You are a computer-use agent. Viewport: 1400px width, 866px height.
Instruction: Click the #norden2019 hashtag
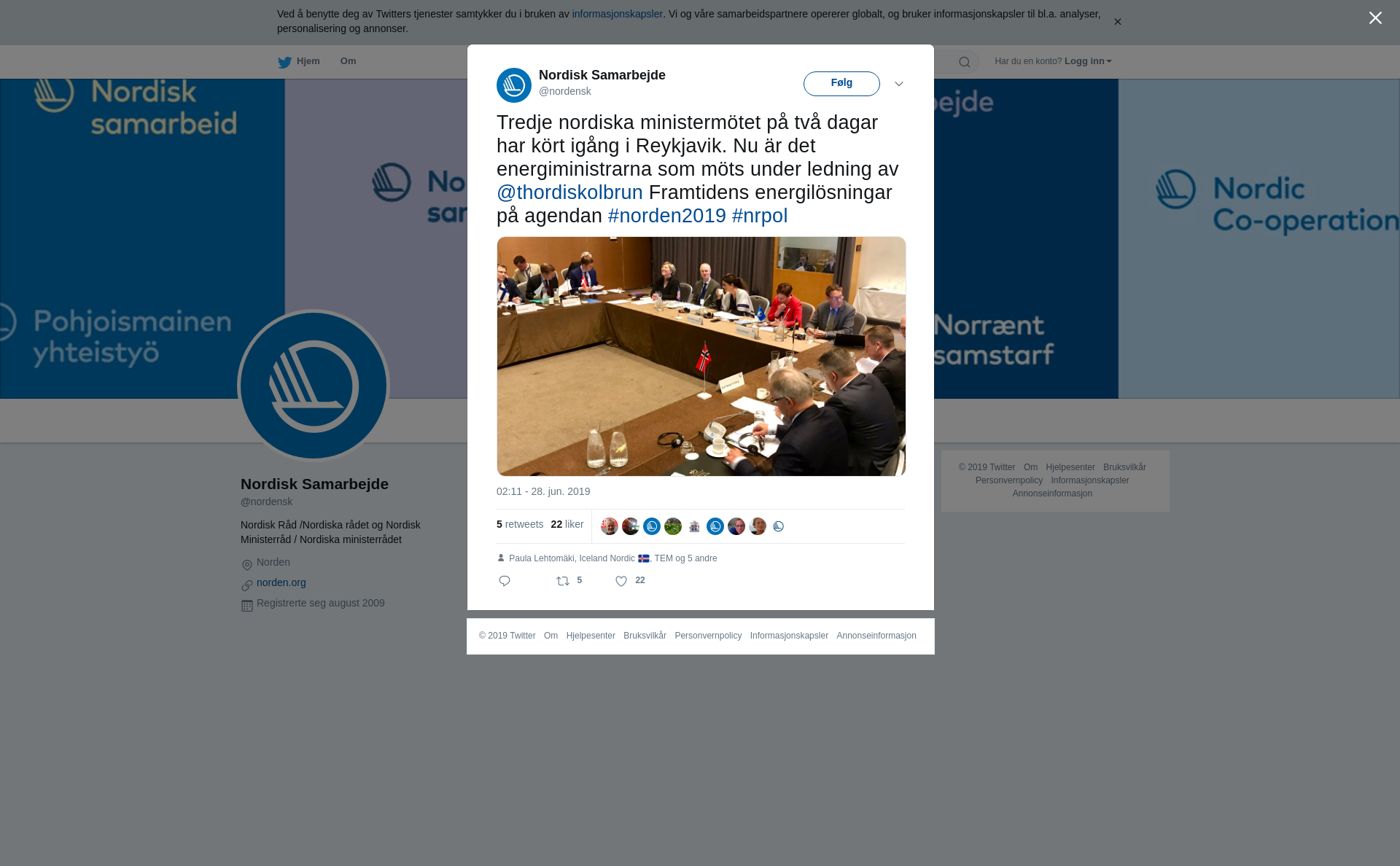click(667, 216)
